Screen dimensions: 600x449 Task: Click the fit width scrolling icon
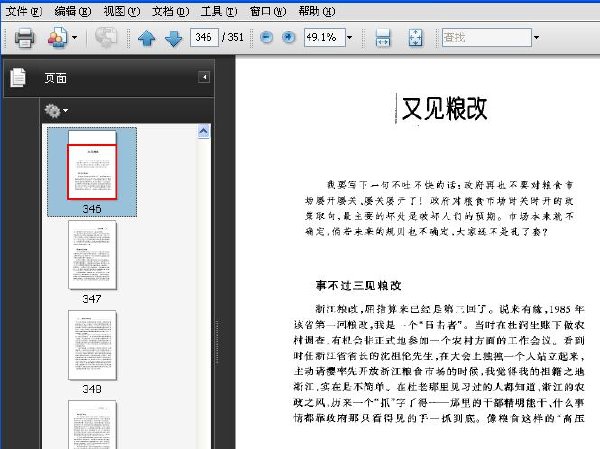(383, 38)
